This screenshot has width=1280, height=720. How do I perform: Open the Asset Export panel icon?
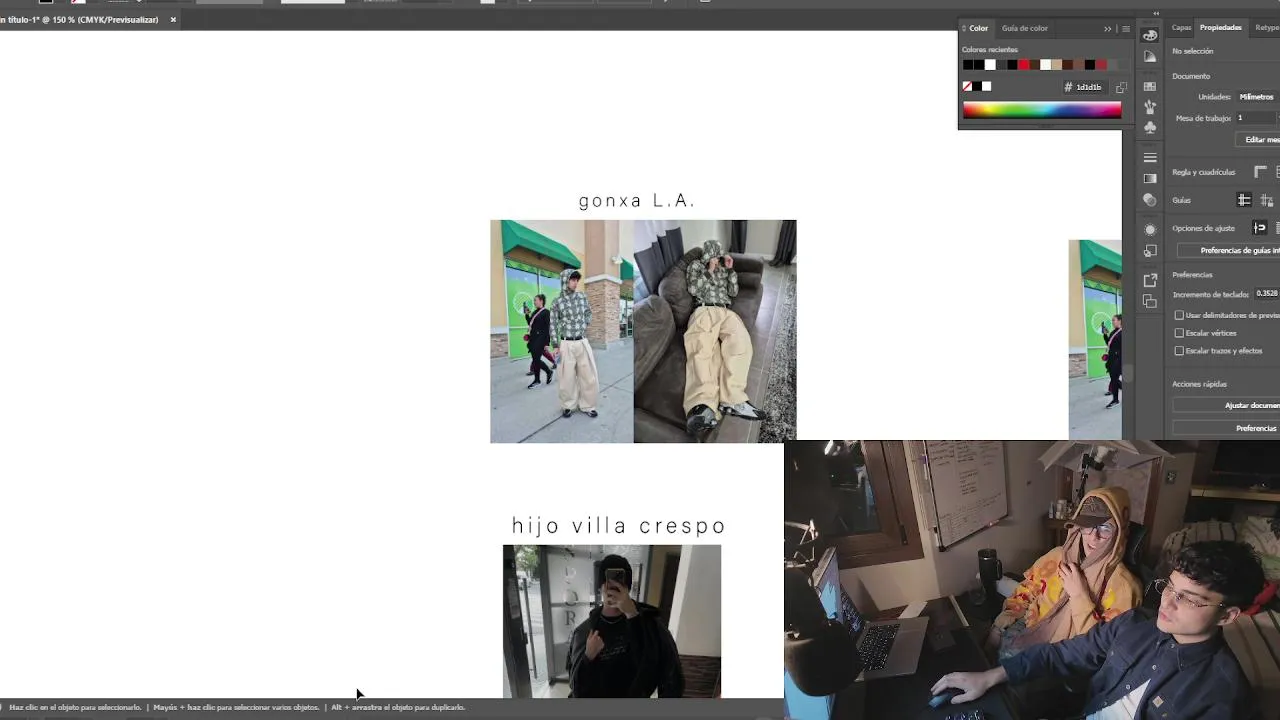1150,280
